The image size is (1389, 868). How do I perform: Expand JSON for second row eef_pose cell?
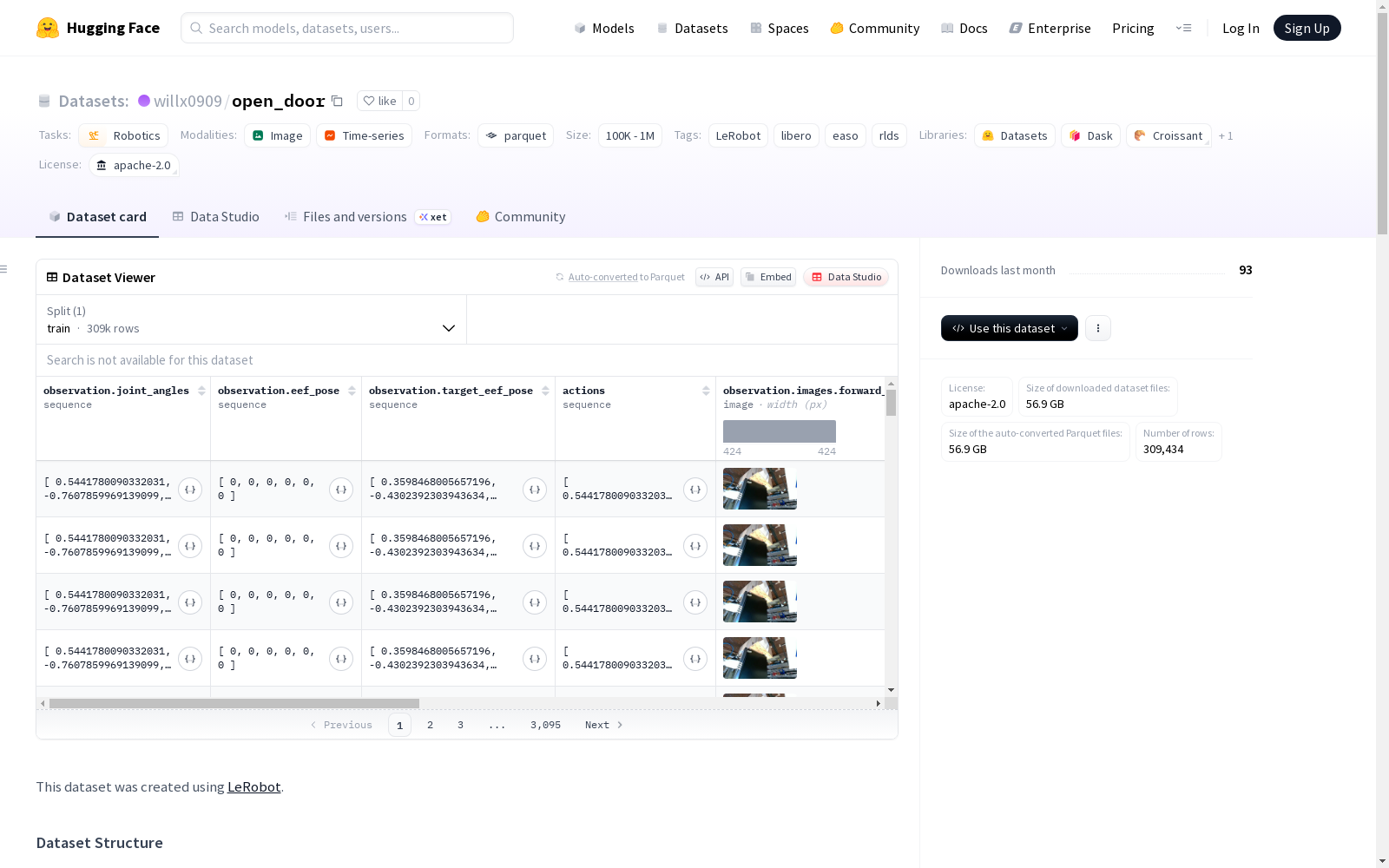click(x=341, y=546)
